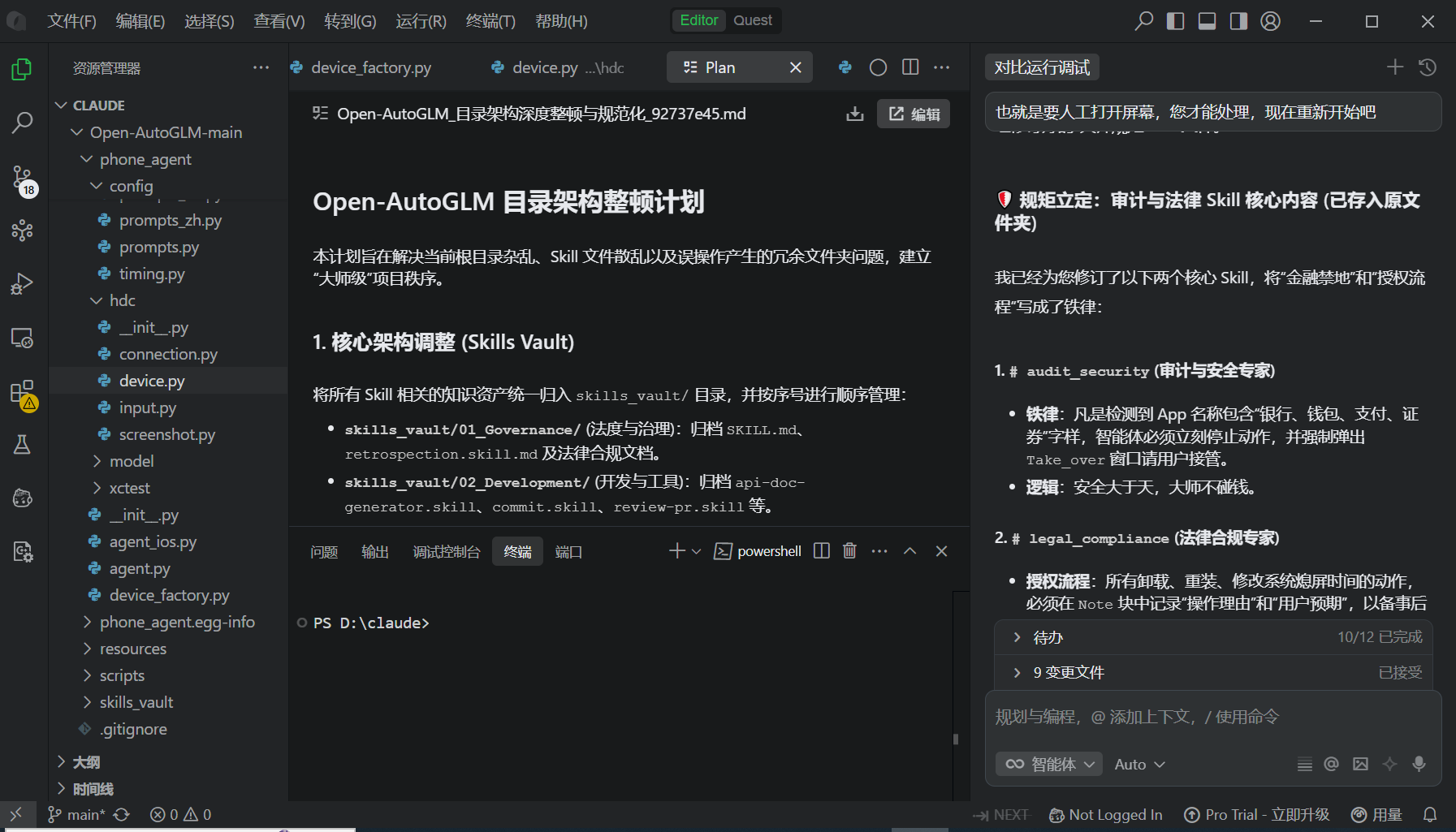Maximize the panel with up chevron

click(909, 551)
